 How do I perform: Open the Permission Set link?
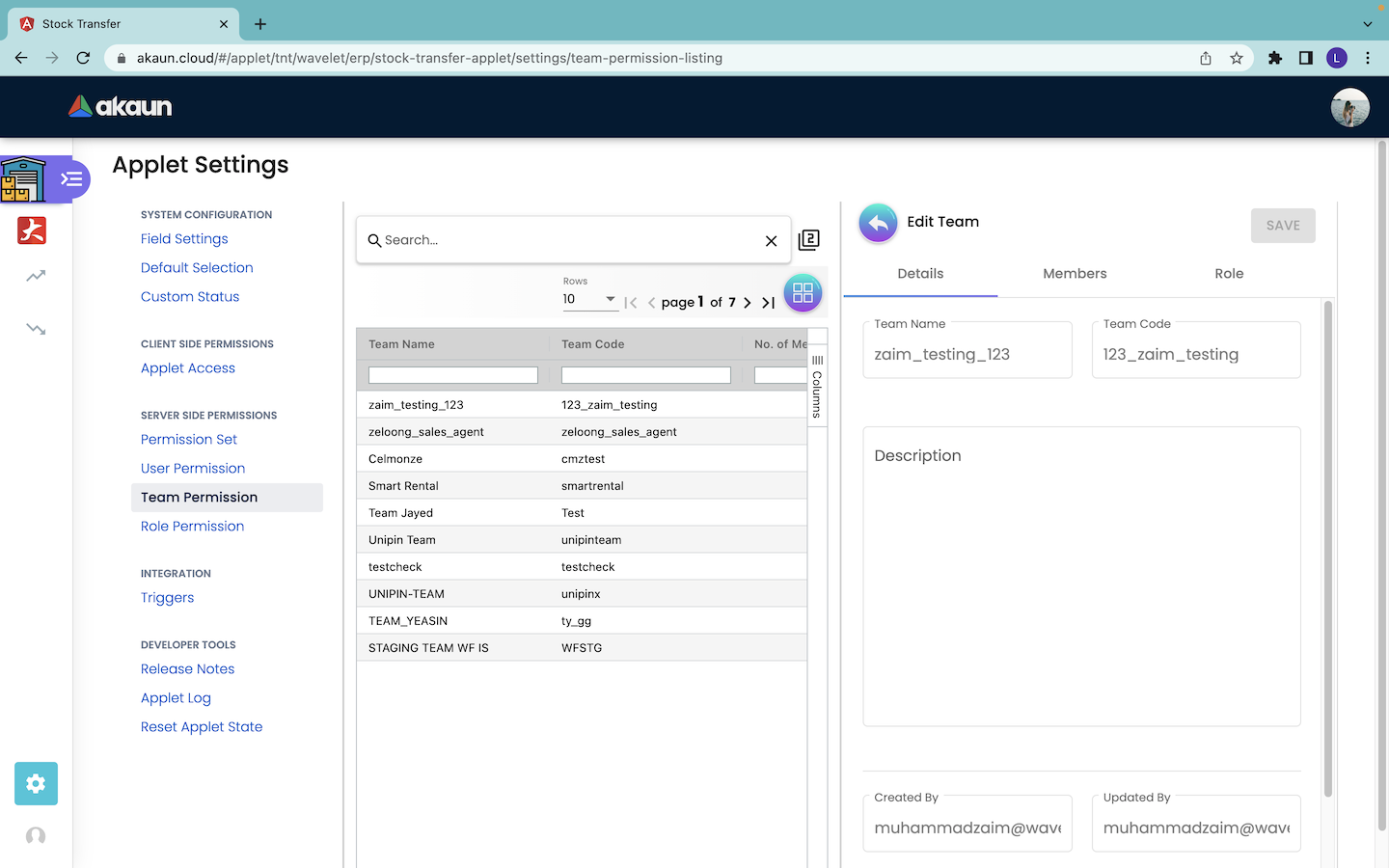pyautogui.click(x=189, y=440)
